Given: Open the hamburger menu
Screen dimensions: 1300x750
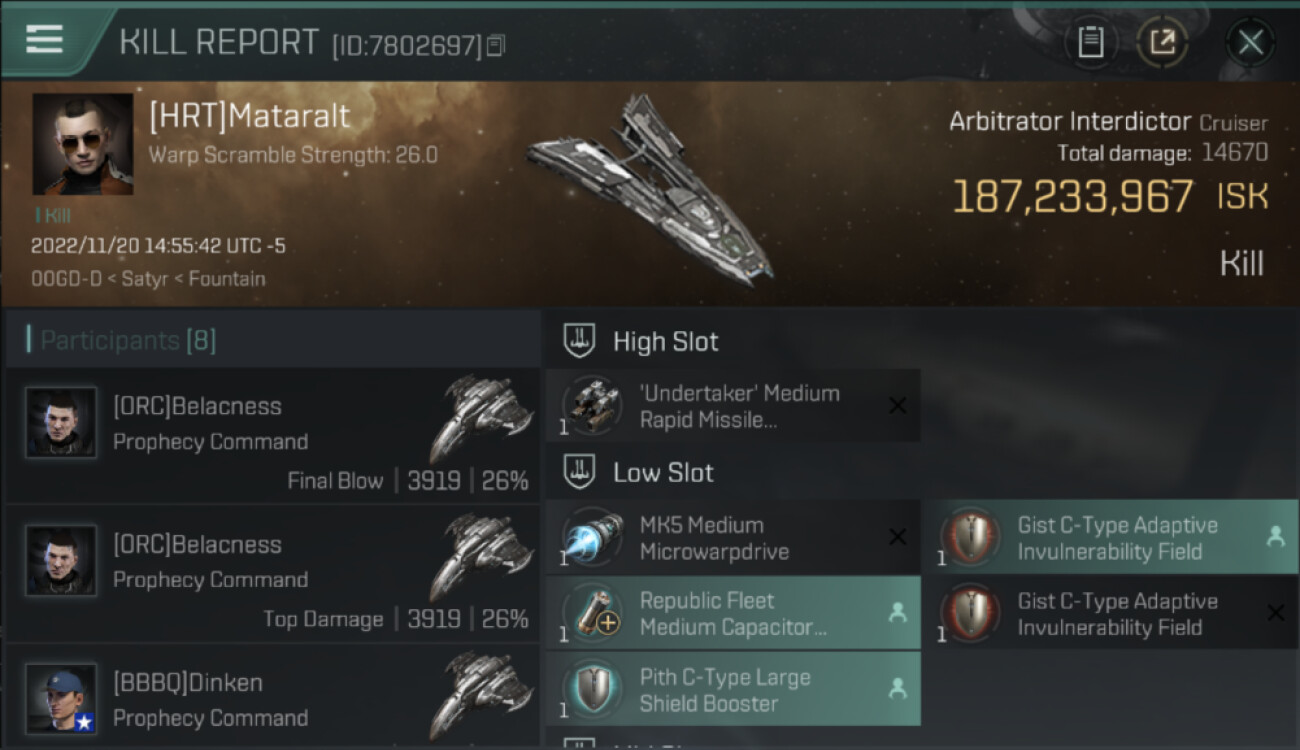Looking at the screenshot, I should (45, 40).
